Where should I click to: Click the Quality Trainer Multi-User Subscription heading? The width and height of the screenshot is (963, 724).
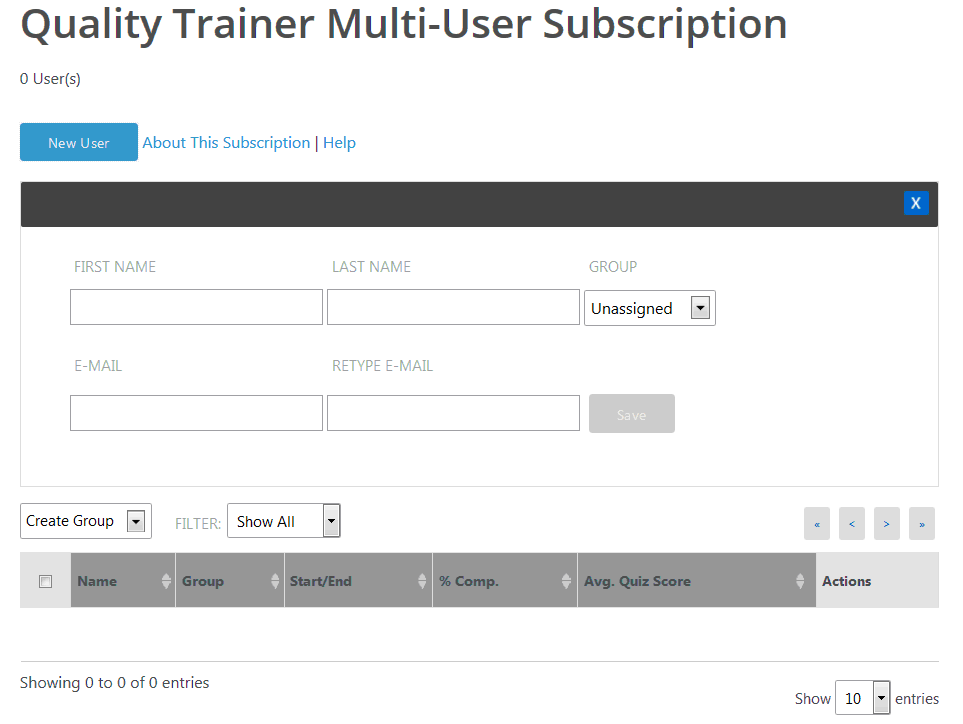click(404, 25)
